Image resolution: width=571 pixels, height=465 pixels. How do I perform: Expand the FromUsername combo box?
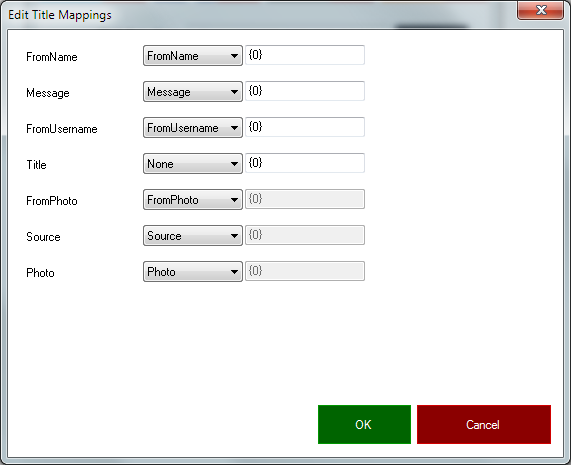(193, 128)
